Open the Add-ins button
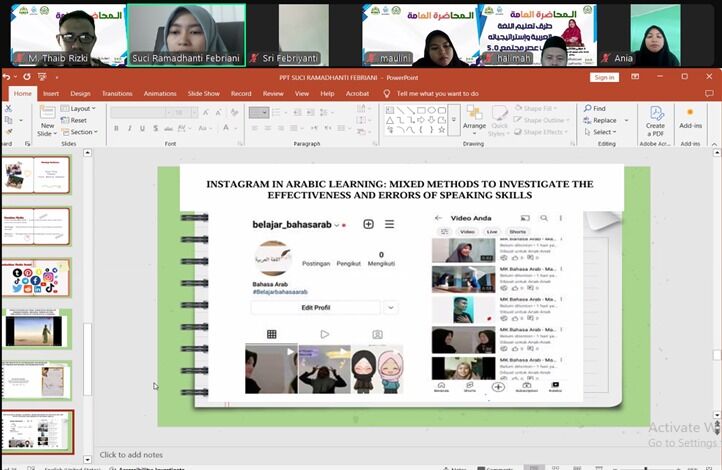 pyautogui.click(x=690, y=118)
